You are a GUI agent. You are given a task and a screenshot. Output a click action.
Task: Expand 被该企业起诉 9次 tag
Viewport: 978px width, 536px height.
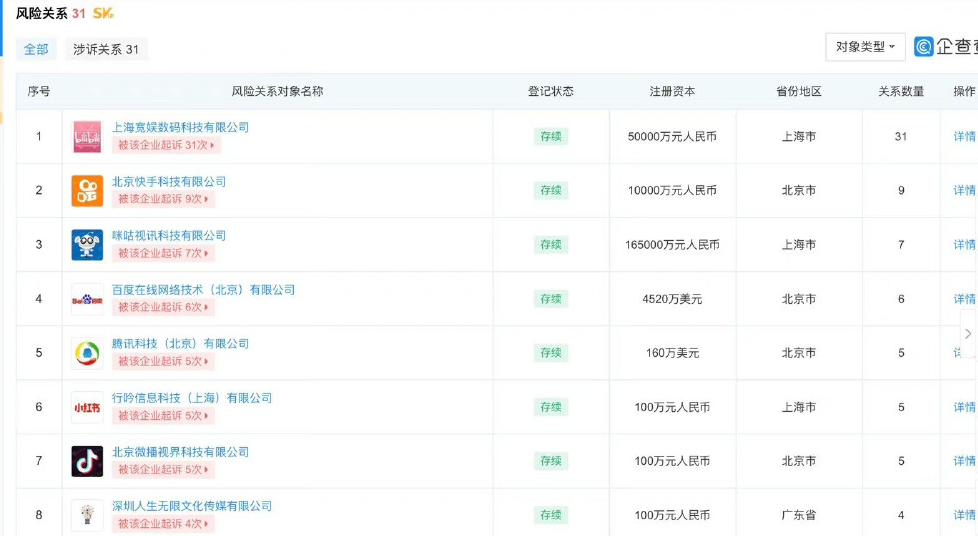click(x=163, y=199)
